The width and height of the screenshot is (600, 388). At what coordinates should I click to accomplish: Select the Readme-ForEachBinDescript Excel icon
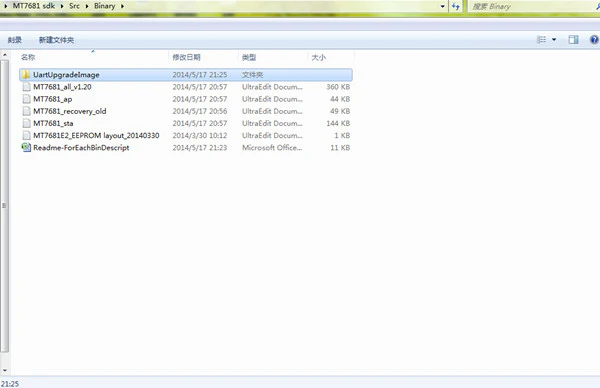click(26, 148)
